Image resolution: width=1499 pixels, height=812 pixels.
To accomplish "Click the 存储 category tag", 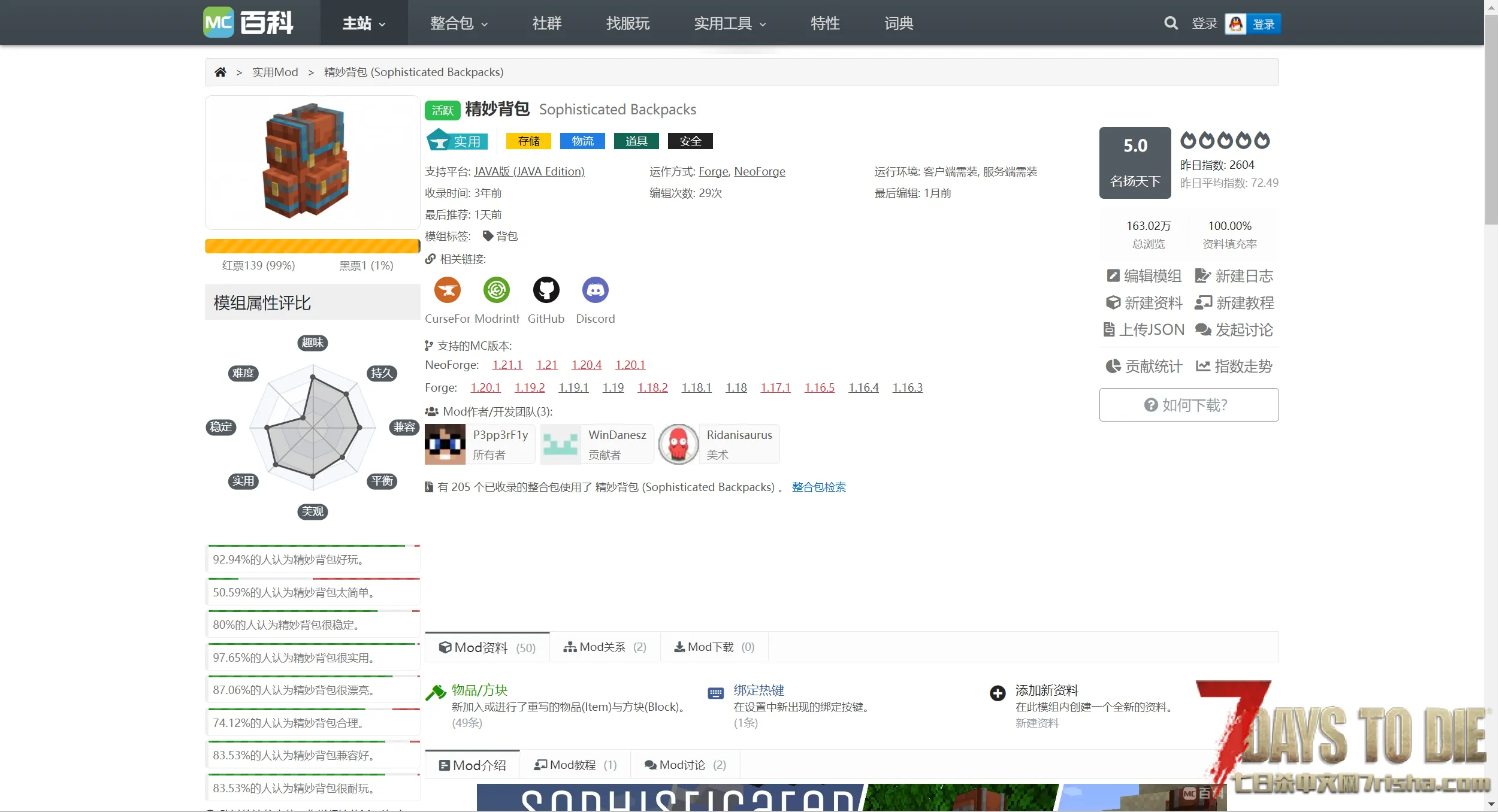I will click(528, 141).
